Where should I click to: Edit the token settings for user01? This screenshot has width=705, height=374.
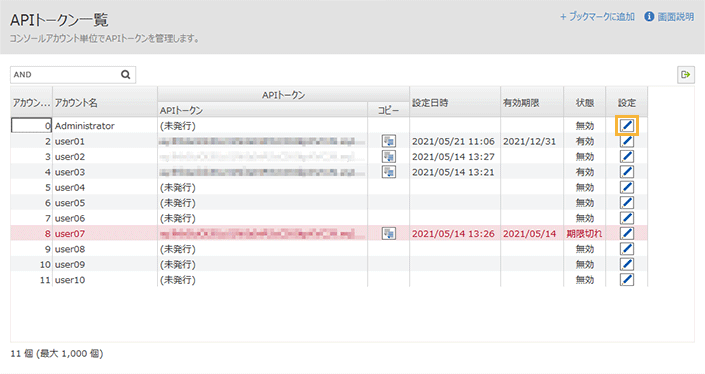coord(627,141)
